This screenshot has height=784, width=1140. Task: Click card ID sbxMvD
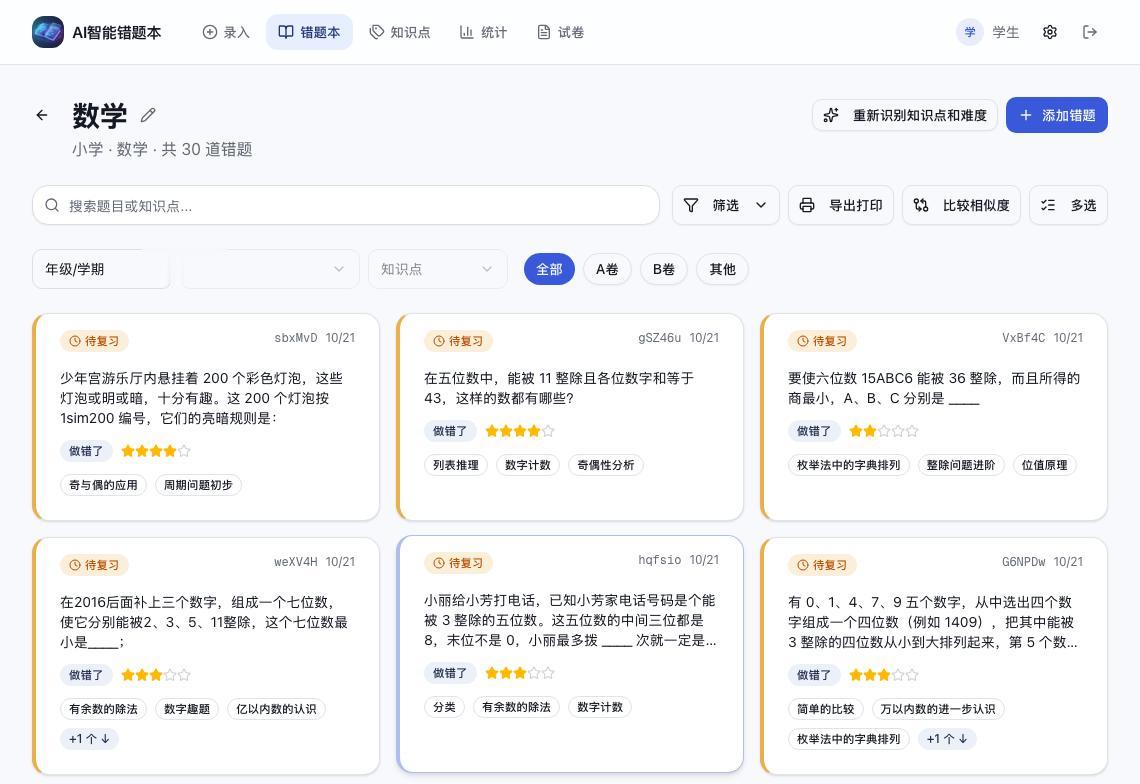296,337
